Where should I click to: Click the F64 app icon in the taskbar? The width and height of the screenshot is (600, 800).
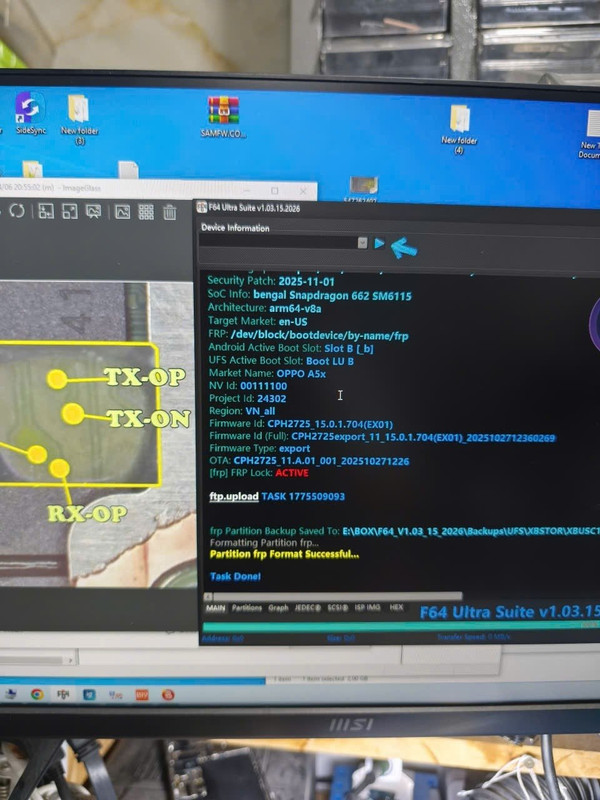click(63, 694)
